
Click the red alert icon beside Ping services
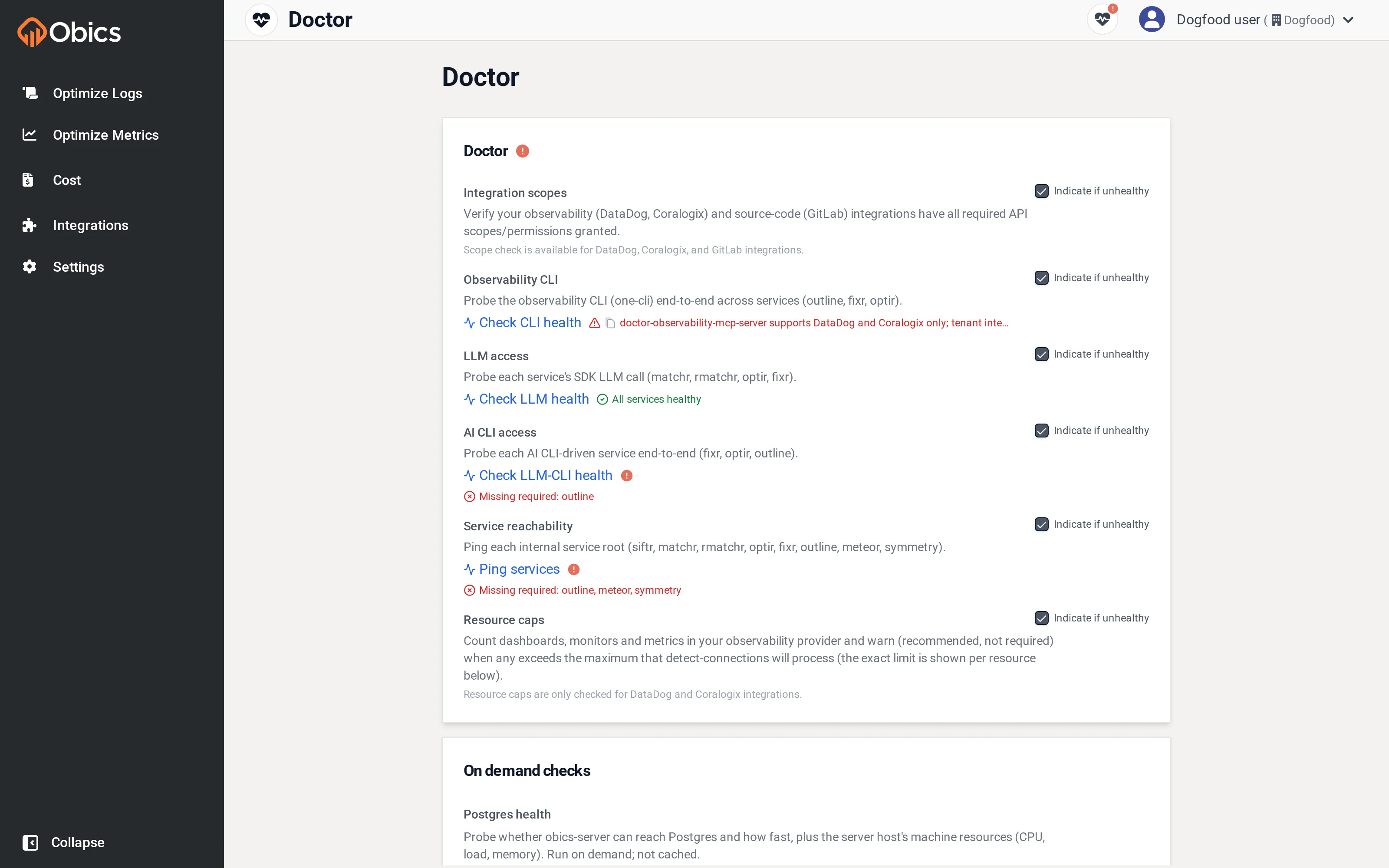[573, 569]
